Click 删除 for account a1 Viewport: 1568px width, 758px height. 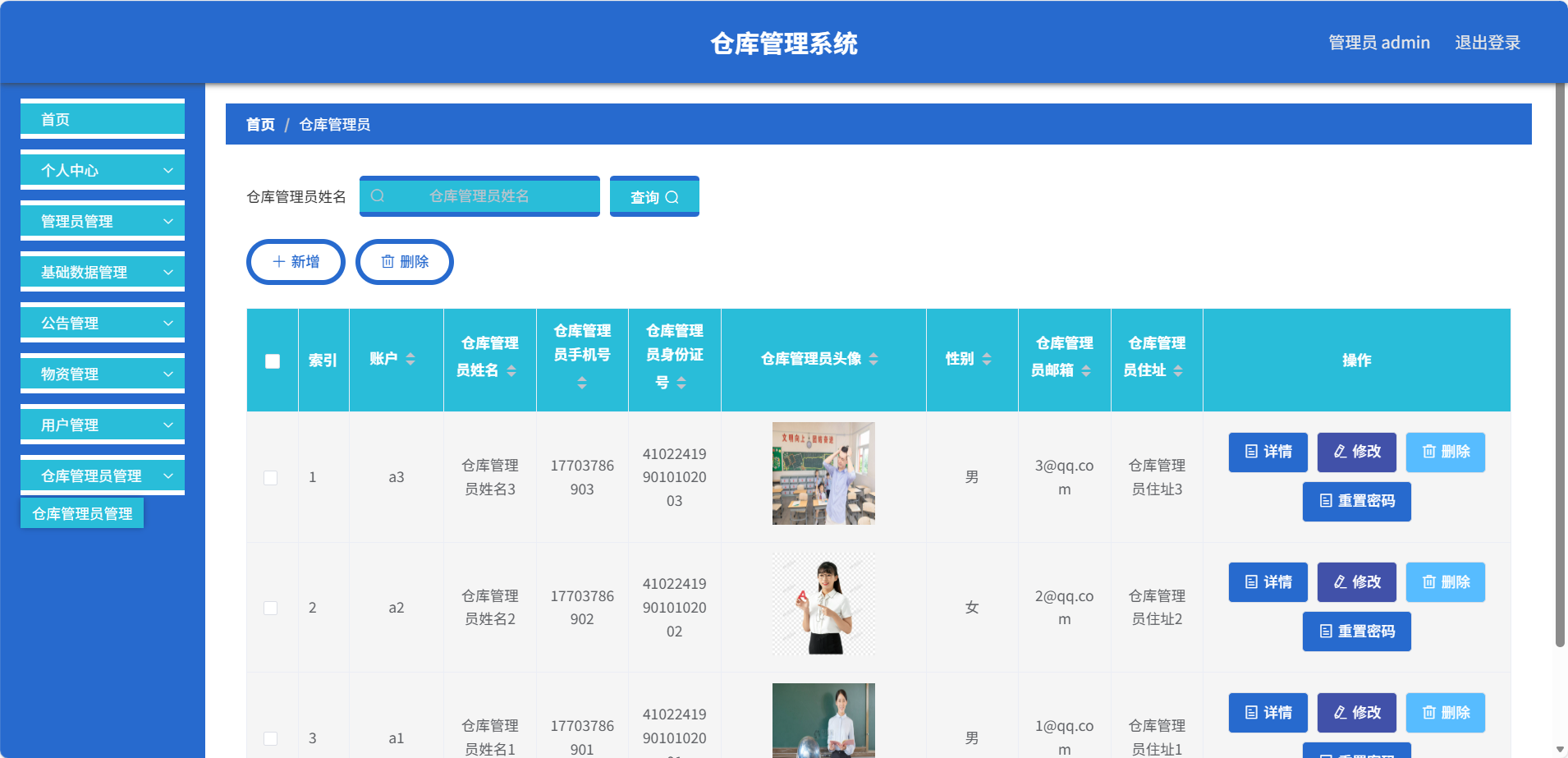coord(1446,713)
